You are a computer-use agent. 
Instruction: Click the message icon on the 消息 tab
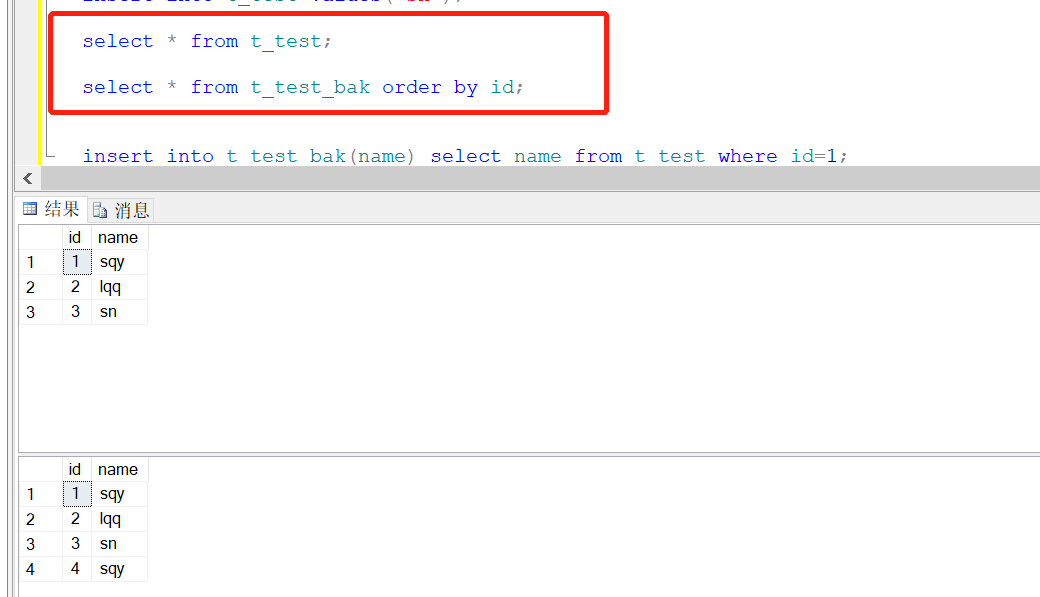101,209
